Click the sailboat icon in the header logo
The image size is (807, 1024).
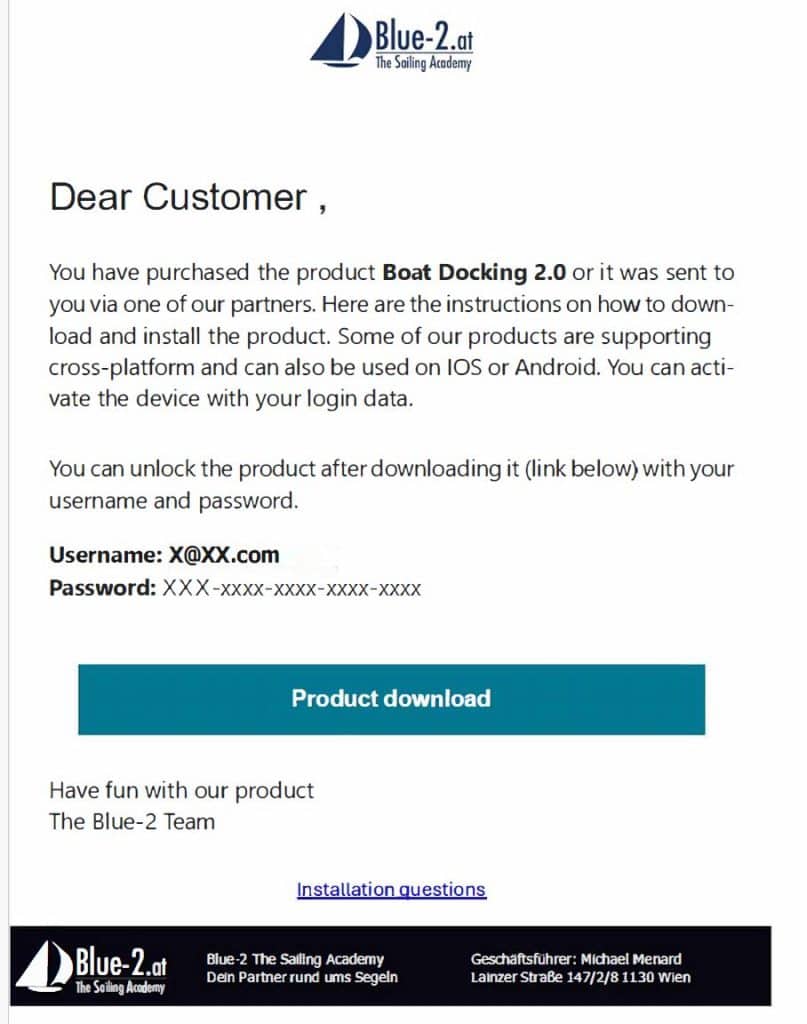point(341,40)
